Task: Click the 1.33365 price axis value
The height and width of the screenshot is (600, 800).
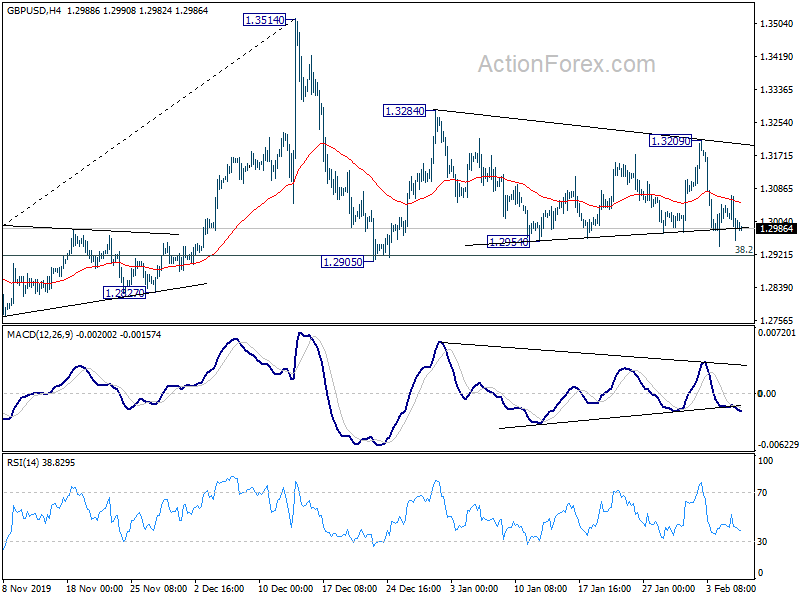Action: (777, 90)
